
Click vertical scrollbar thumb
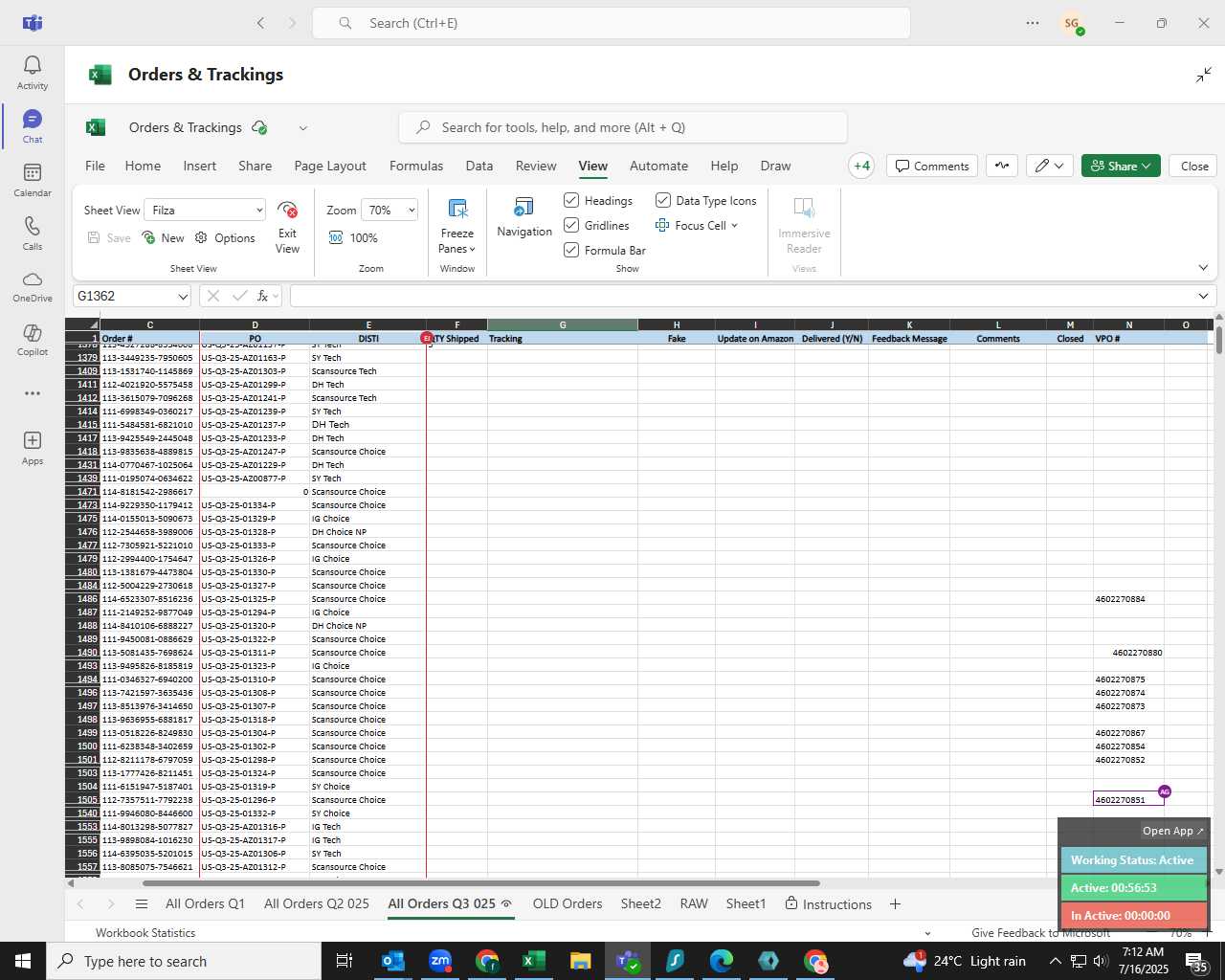point(1218,340)
